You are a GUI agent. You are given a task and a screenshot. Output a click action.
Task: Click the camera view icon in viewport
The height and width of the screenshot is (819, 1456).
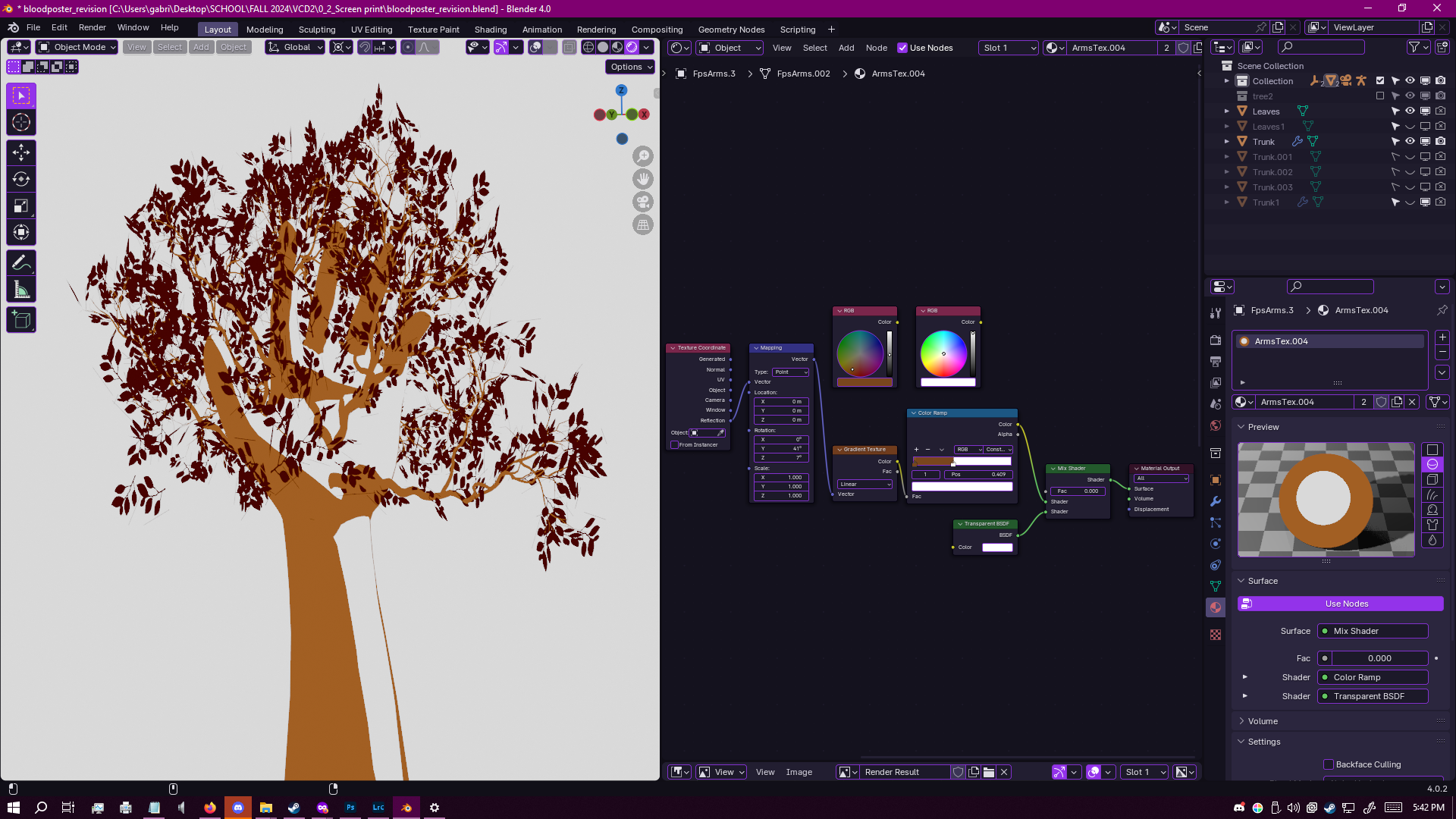(x=643, y=202)
